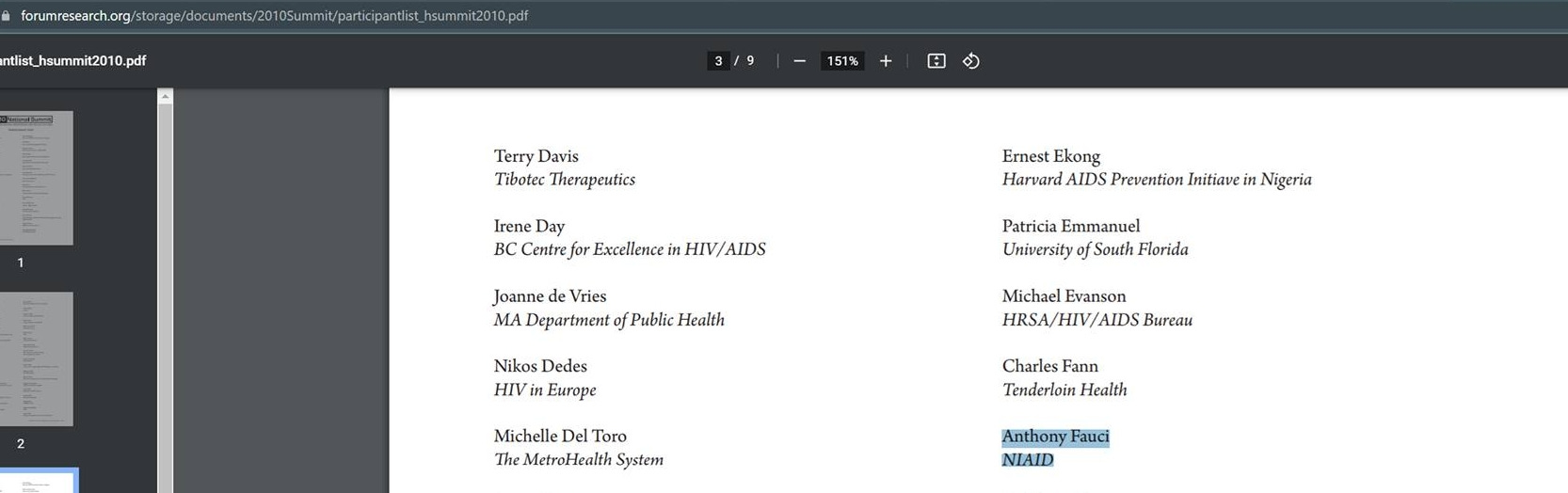Open the highlighted page 3 thumbnail
Screen dimensions: 1568x493
[38, 481]
